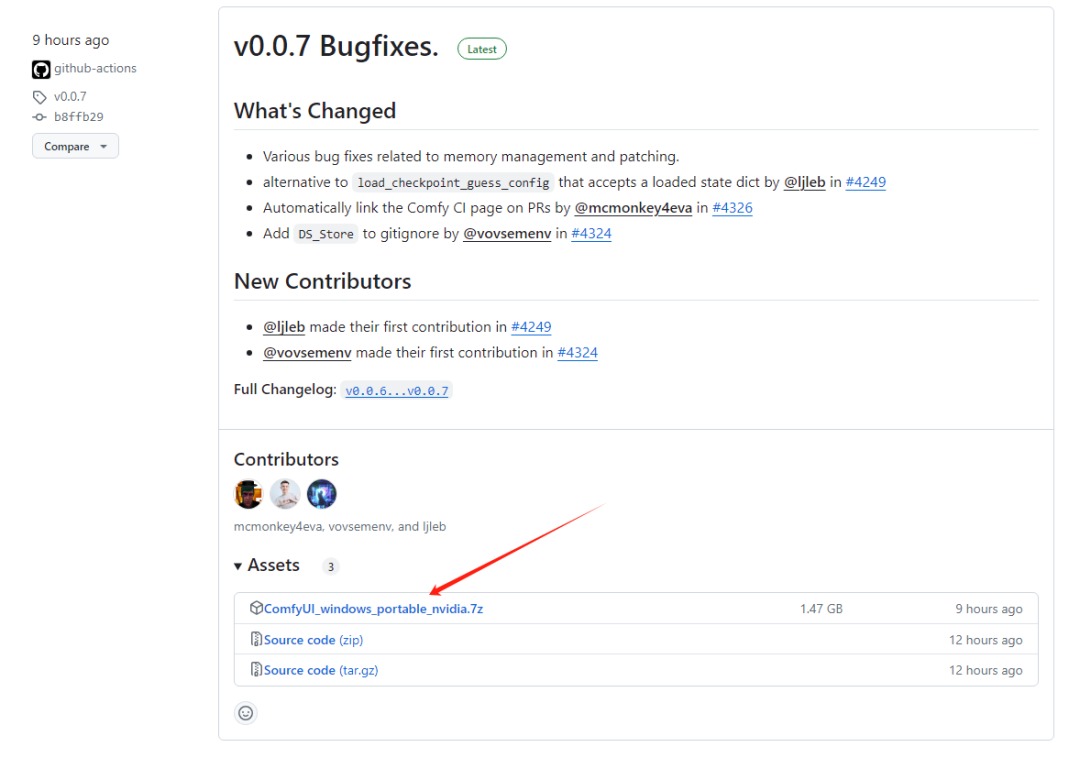Download Source code (tar.gz)
The height and width of the screenshot is (758, 1080).
(x=321, y=670)
